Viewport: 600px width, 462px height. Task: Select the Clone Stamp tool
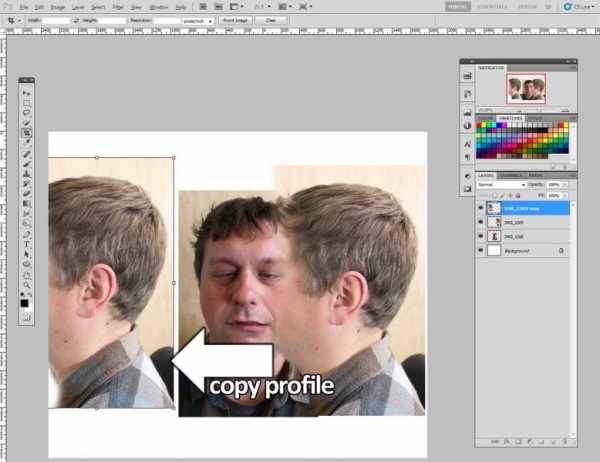pos(26,174)
